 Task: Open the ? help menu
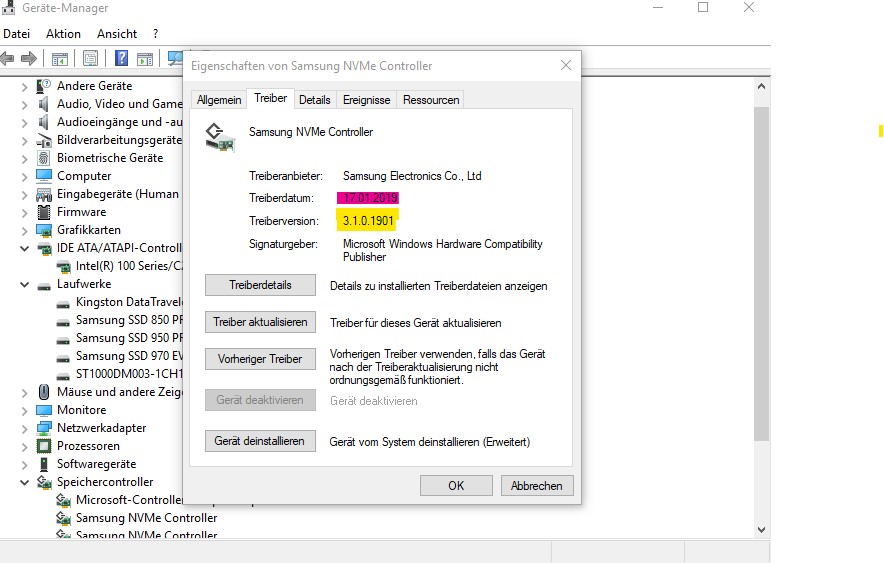point(156,34)
